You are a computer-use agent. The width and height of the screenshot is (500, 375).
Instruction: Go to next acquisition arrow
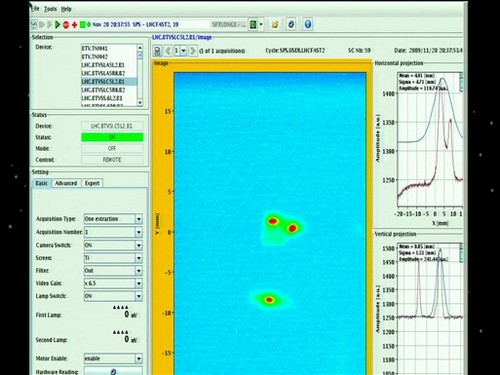pos(192,51)
